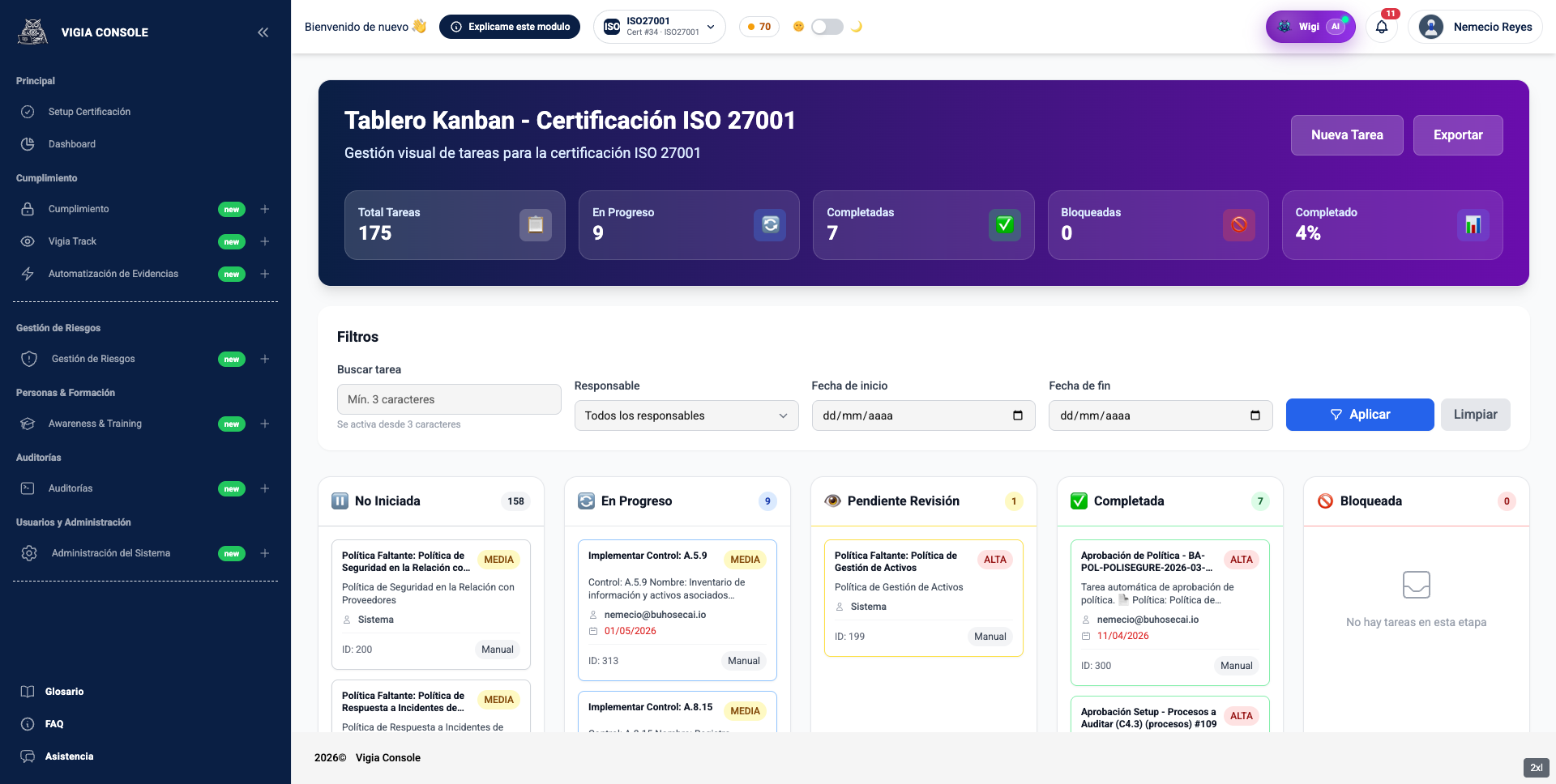Open notifications bell icon

pos(1382,27)
